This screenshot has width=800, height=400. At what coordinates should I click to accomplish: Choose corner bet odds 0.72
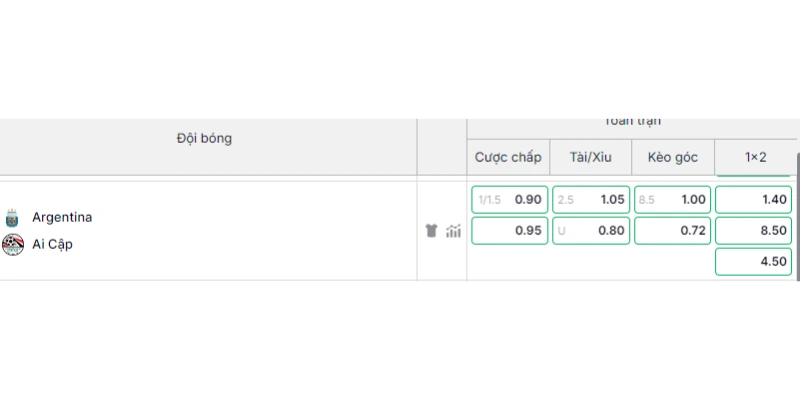(672, 231)
